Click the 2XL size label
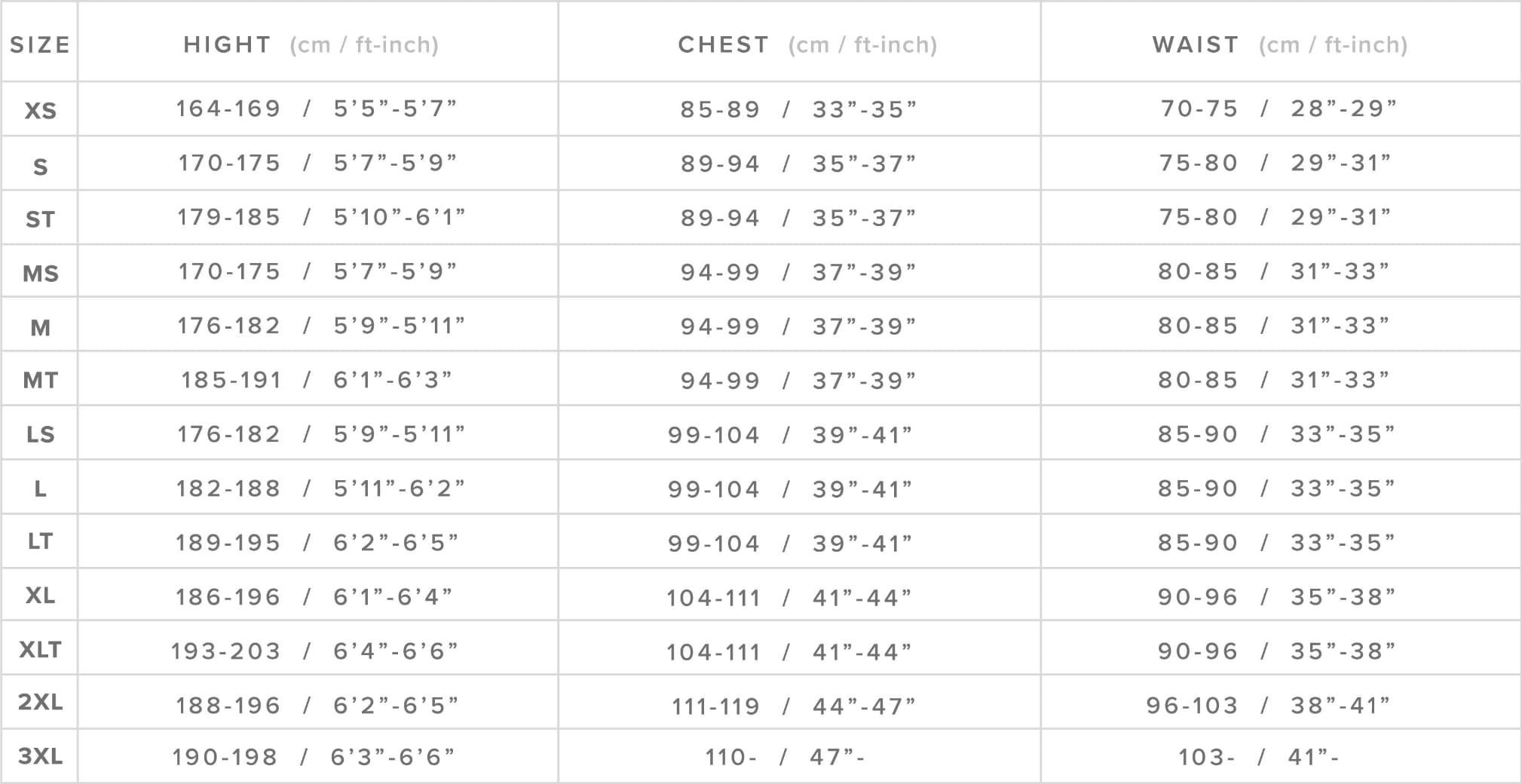Screen dimensions: 1522x784 coord(40,702)
